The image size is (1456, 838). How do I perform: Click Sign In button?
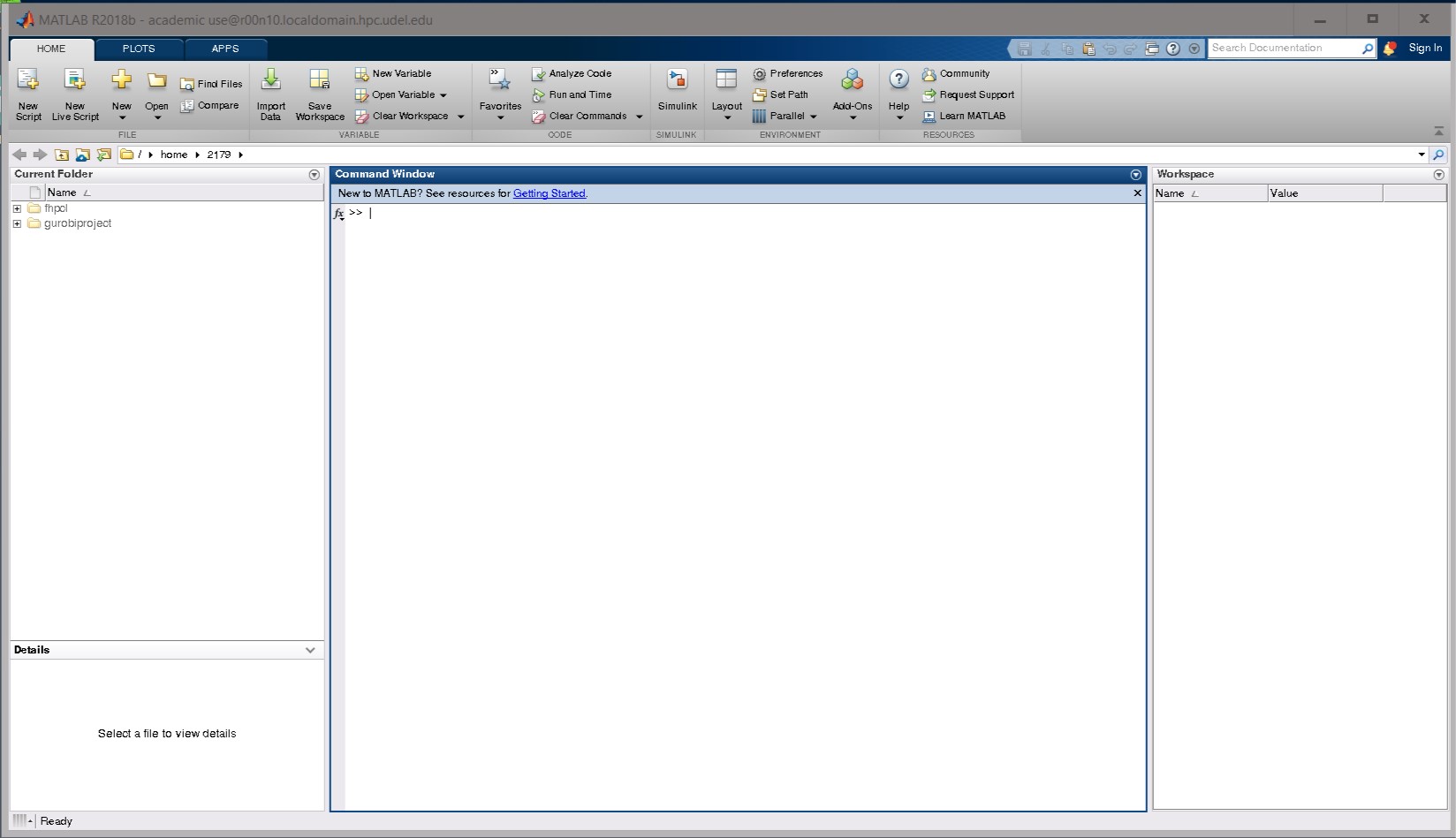click(1424, 48)
